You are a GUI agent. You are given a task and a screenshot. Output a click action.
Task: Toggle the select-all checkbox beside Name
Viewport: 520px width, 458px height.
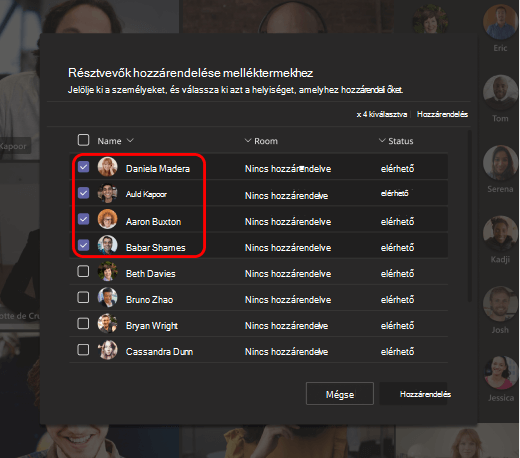(x=83, y=140)
